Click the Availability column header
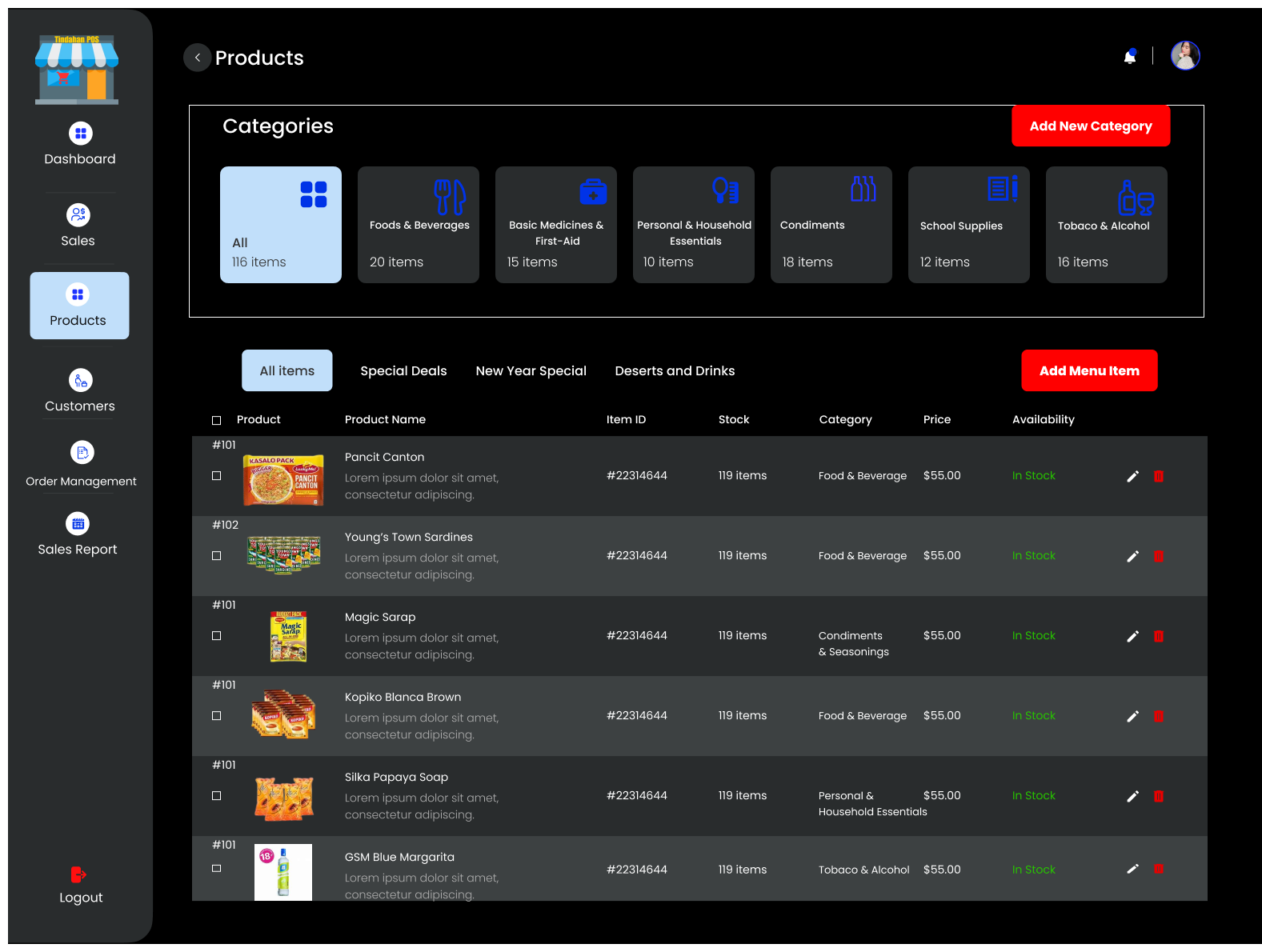 [1044, 420]
